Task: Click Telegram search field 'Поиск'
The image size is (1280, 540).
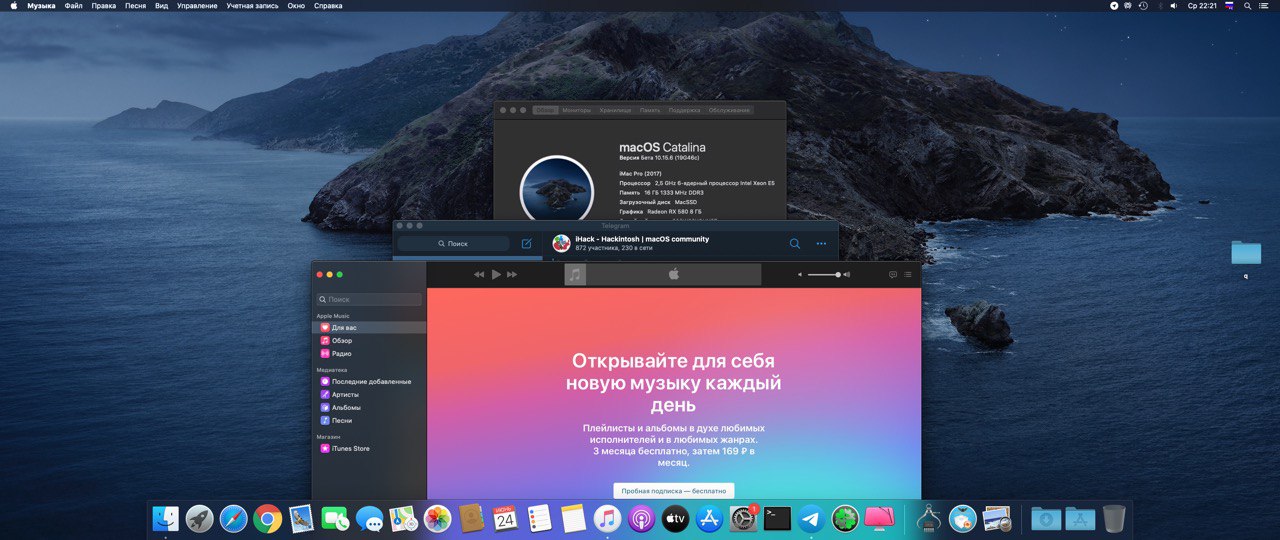Action: [x=453, y=243]
